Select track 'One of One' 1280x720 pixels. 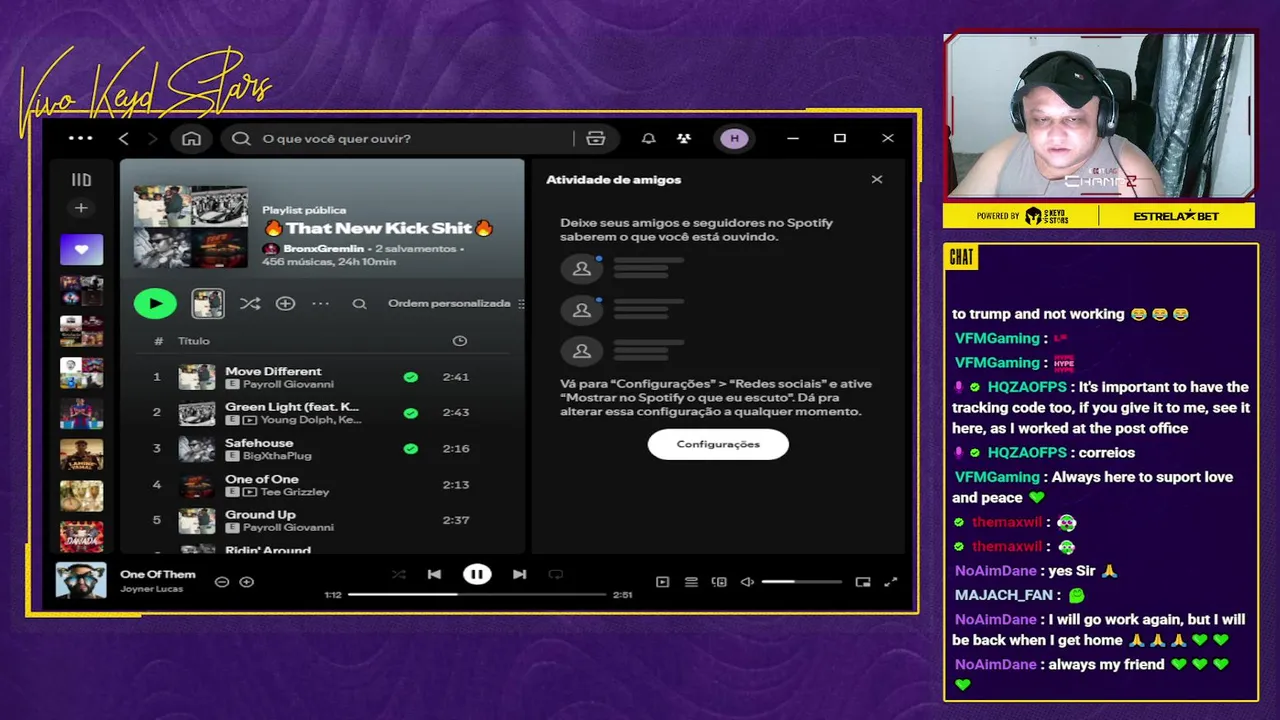[x=261, y=479]
